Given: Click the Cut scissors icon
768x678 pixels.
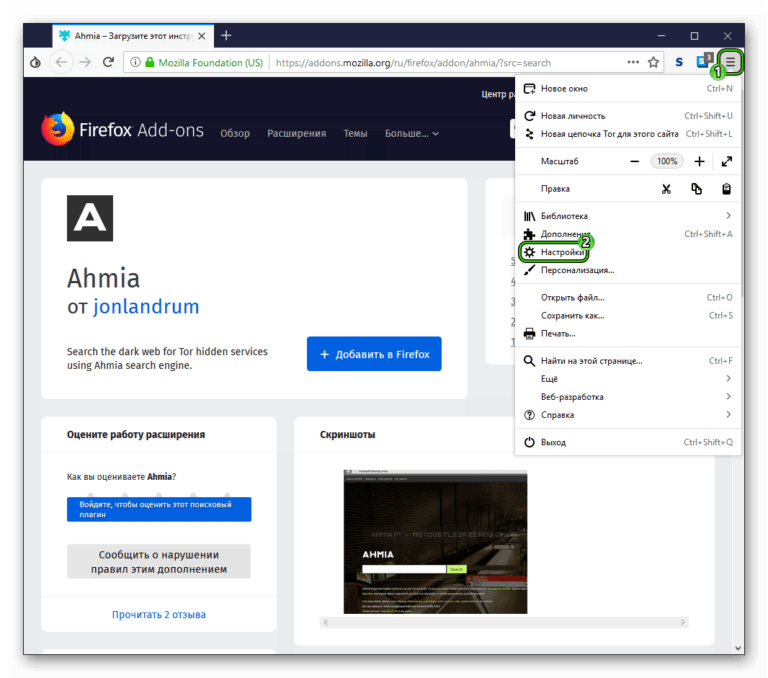Looking at the screenshot, I should tap(666, 189).
